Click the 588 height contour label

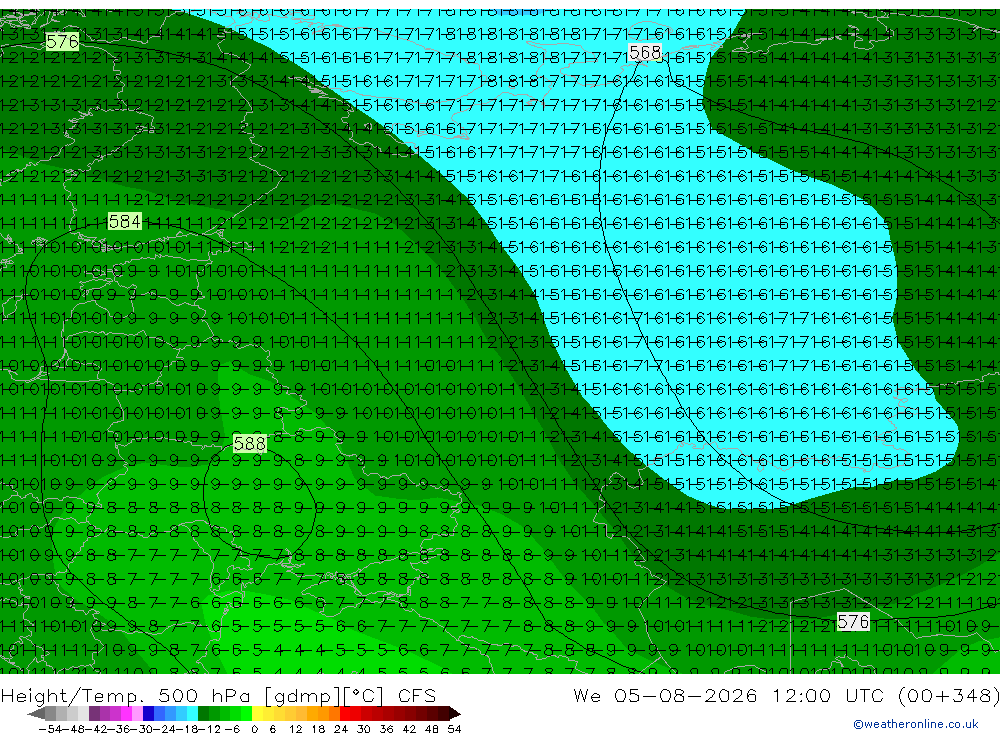pyautogui.click(x=249, y=443)
